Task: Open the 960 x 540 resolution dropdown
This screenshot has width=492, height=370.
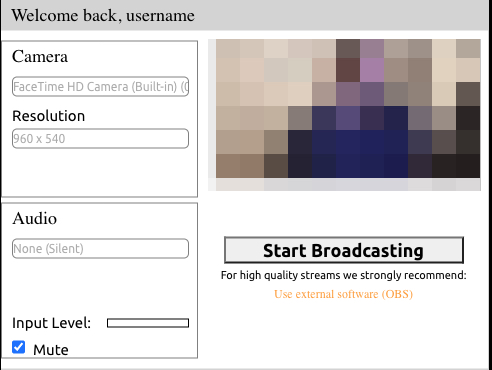Action: [100, 138]
